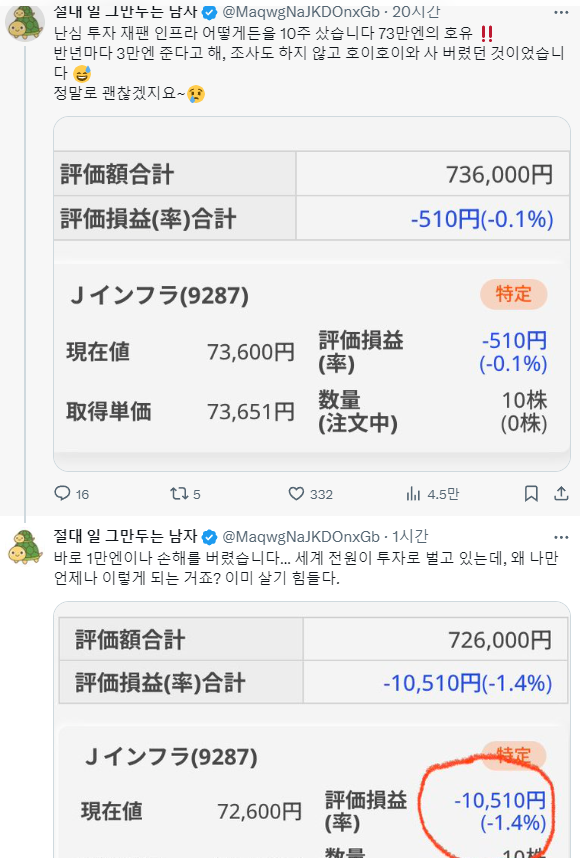Retweet the first post using the repost icon
The width and height of the screenshot is (580, 858).
(x=180, y=494)
